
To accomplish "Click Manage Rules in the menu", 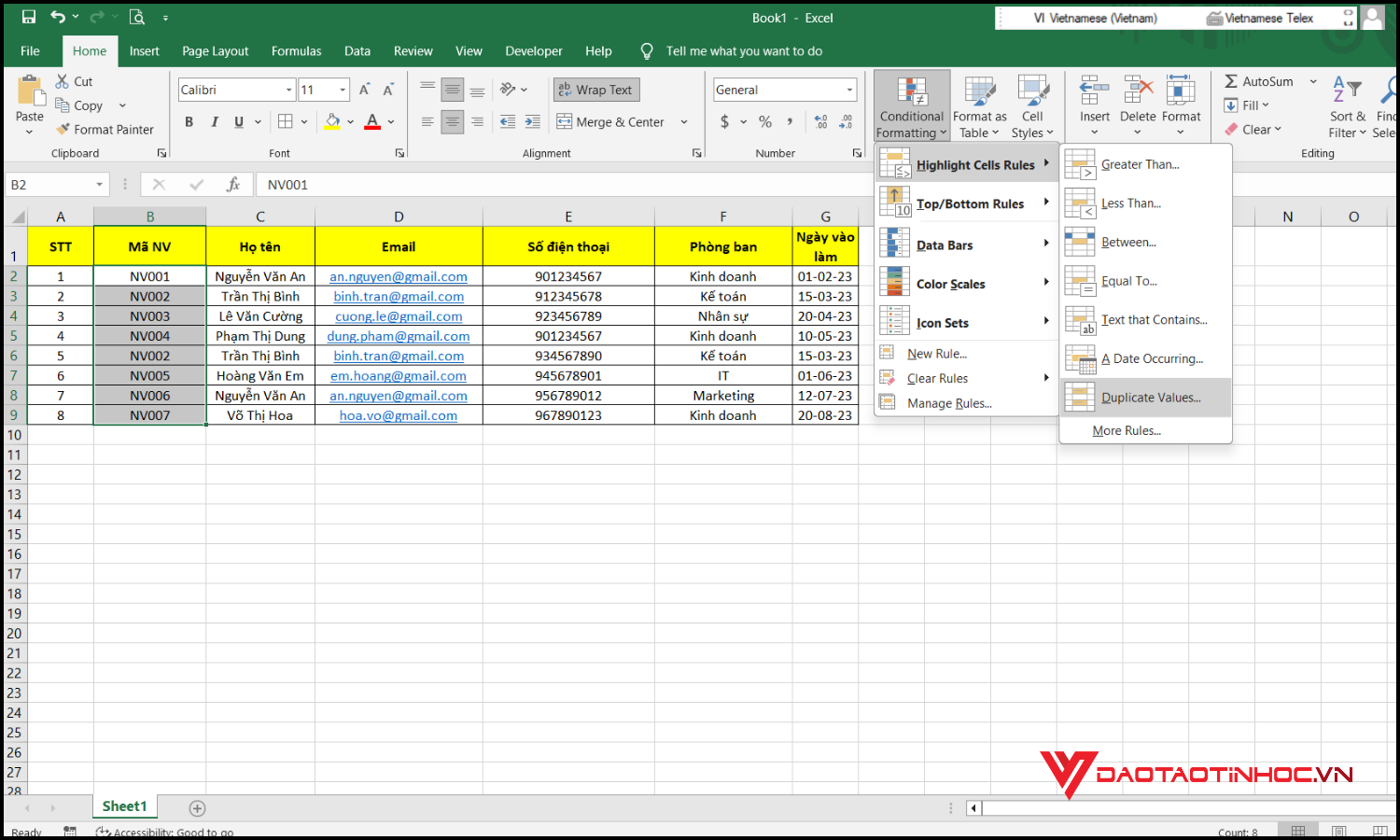I will (966, 403).
